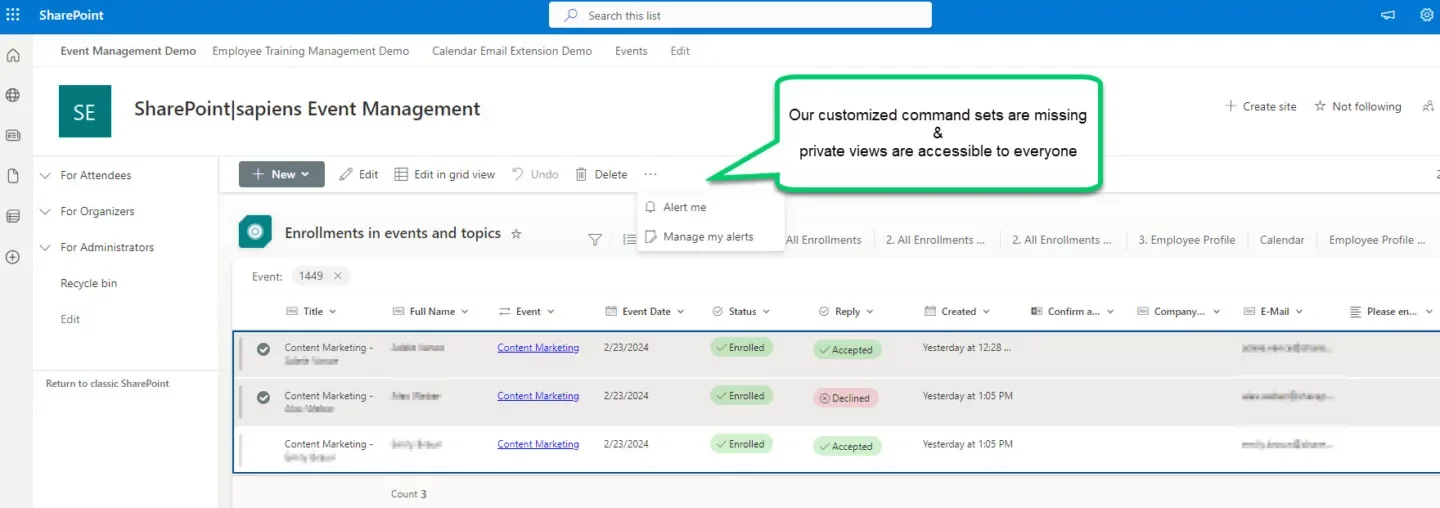
Task: Deselect the Declined row check circle
Action: (x=263, y=397)
